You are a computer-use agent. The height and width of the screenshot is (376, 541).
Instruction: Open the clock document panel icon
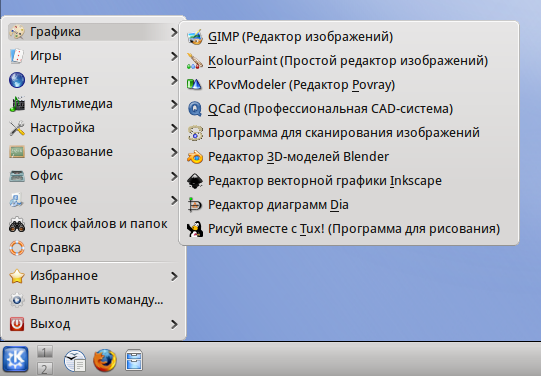pos(75,360)
